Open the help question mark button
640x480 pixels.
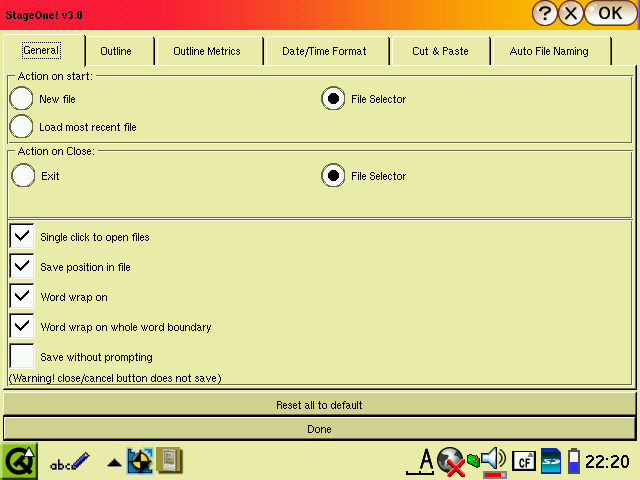point(544,13)
